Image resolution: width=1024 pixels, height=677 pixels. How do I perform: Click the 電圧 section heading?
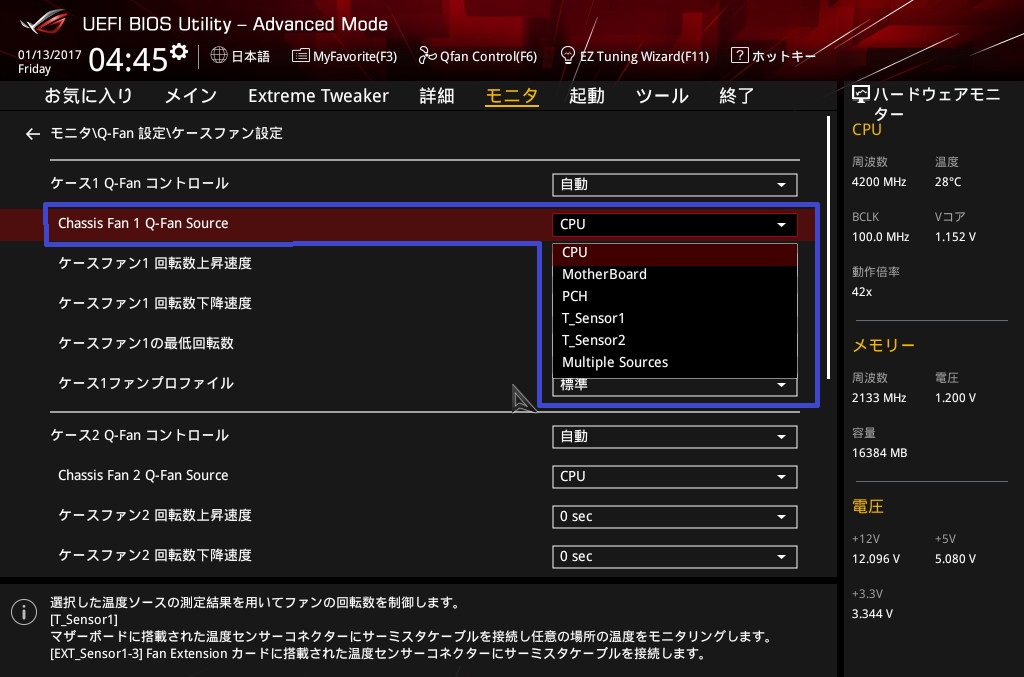pyautogui.click(x=868, y=507)
